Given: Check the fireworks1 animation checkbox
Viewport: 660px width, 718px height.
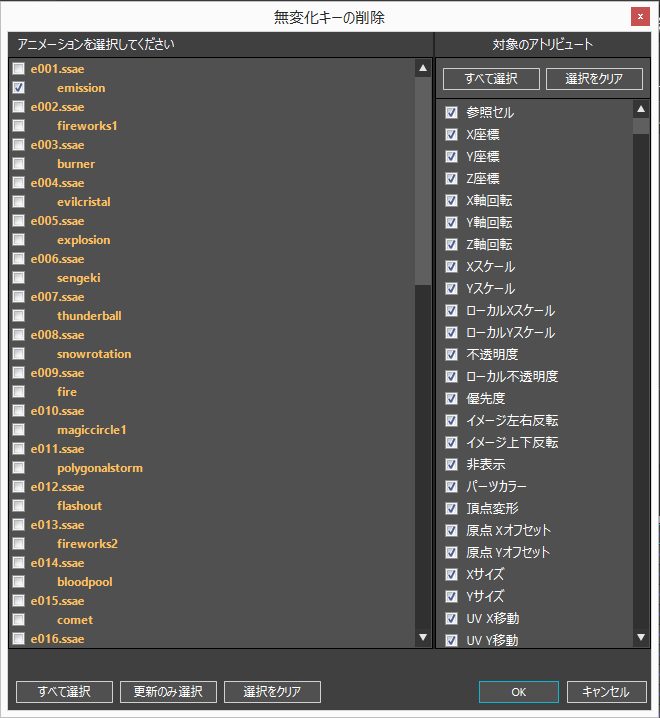Looking at the screenshot, I should (18, 125).
